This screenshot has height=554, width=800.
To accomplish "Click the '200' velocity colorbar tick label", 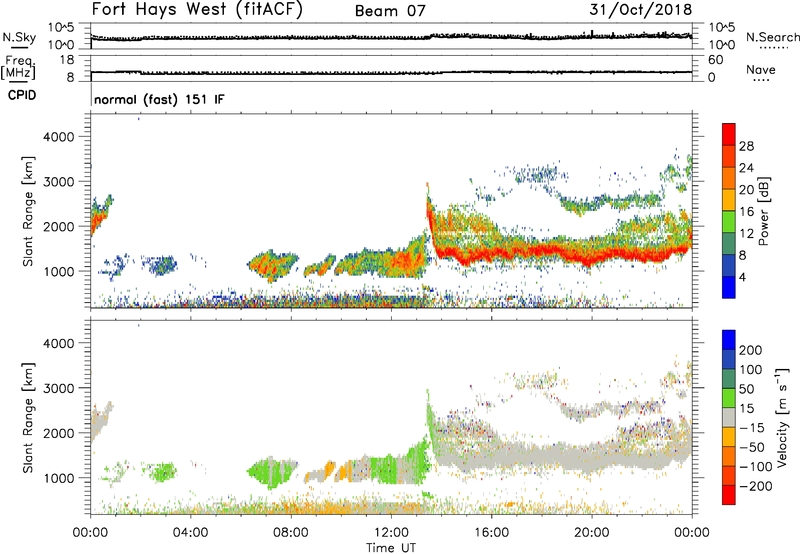I will click(x=751, y=350).
